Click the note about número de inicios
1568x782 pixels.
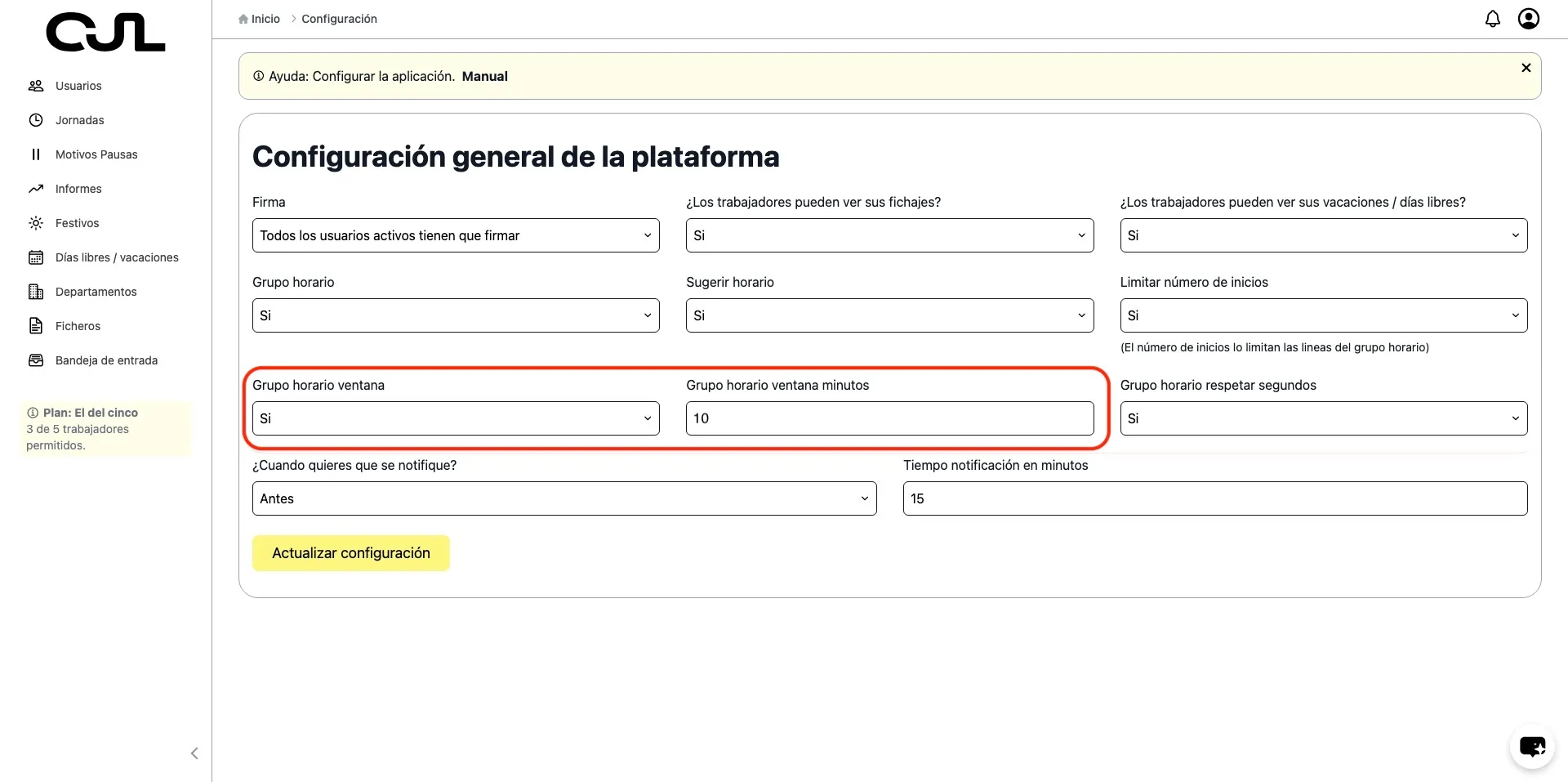coord(1275,347)
